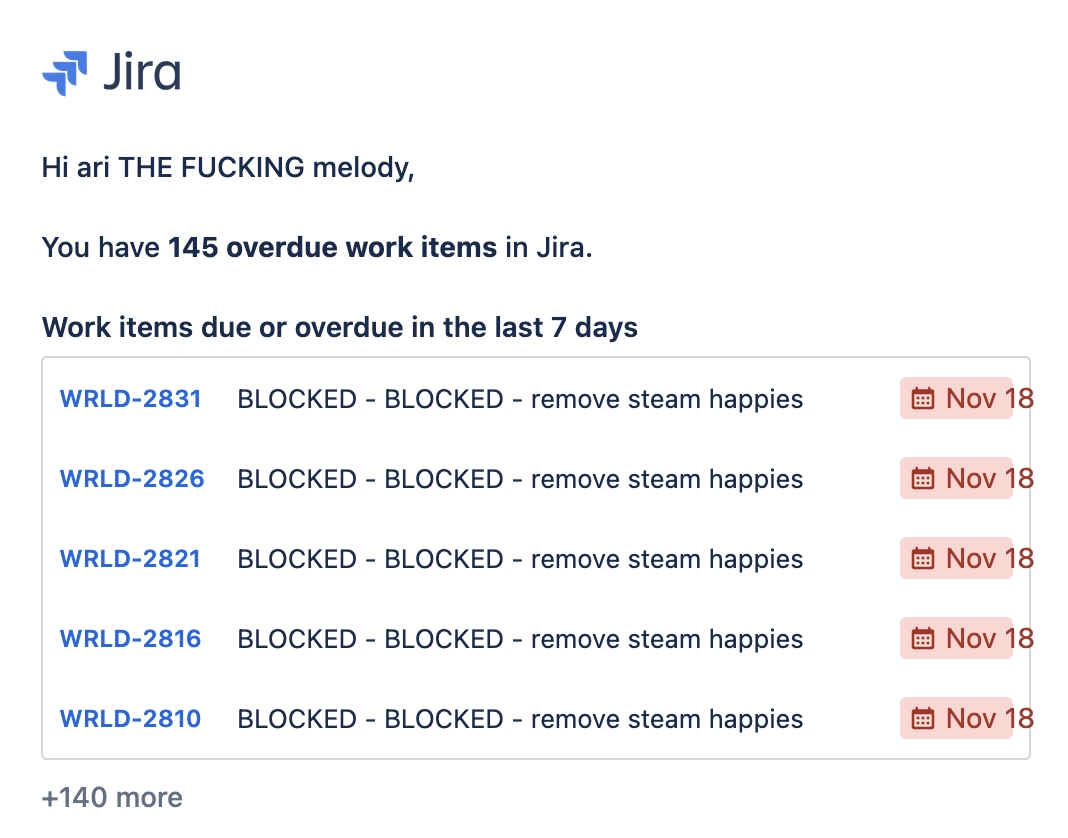Select the summary text of WRLD-2816
Image resolution: width=1068 pixels, height=838 pixels.
point(520,639)
